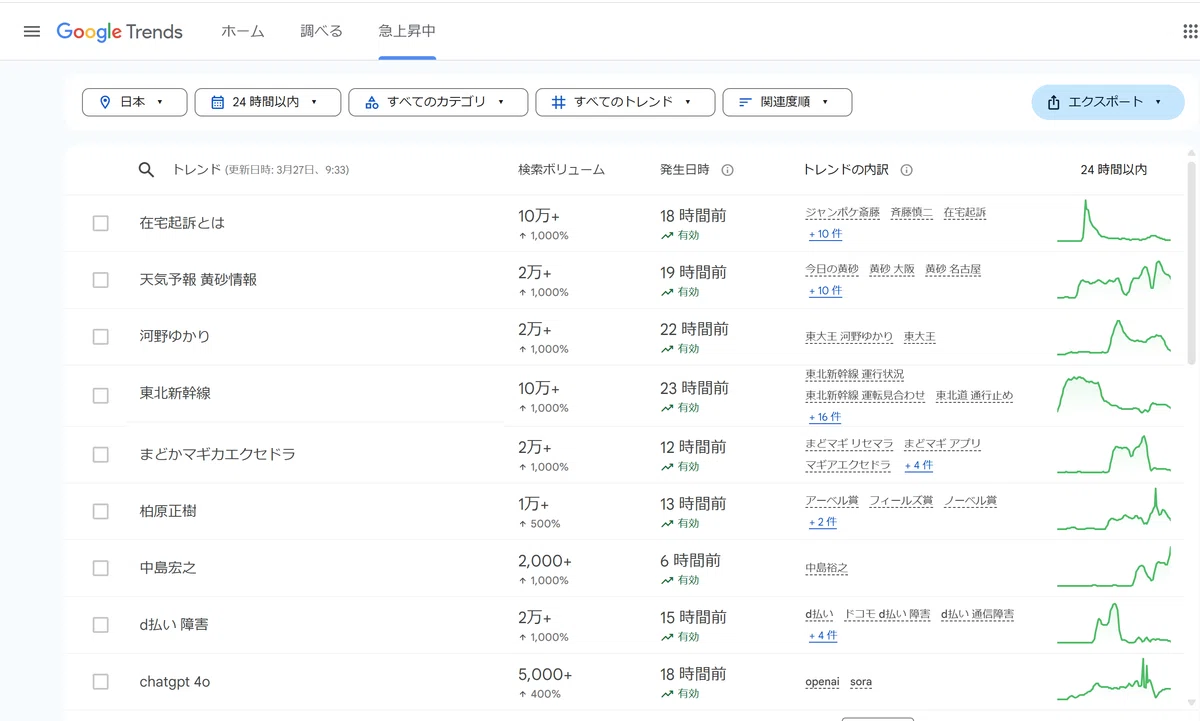Viewport: 1200px width, 721px height.
Task: Click the sort lines icon in 関連度順
Action: 745,102
